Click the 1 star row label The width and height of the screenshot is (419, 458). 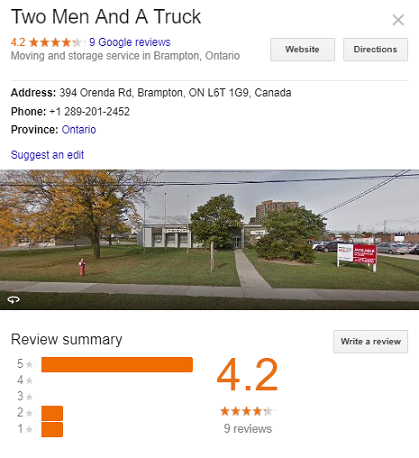(x=25, y=429)
